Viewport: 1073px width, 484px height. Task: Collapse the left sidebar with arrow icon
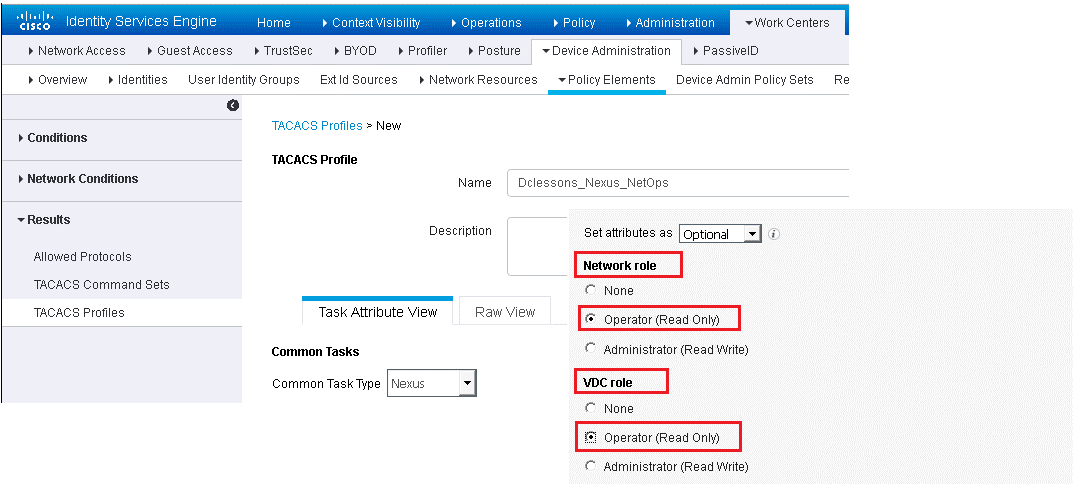point(233,105)
